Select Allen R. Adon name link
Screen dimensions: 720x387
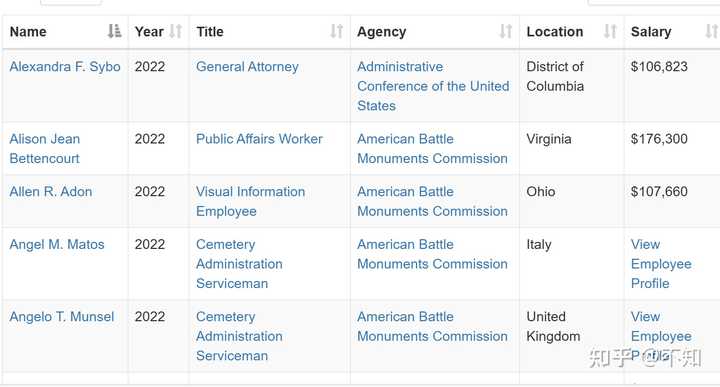tap(51, 191)
